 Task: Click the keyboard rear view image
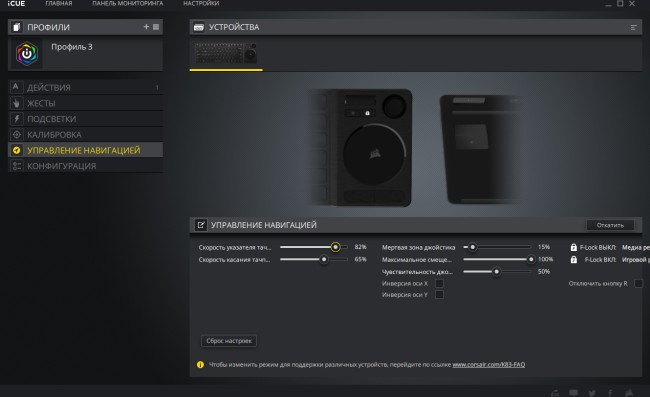click(x=481, y=149)
